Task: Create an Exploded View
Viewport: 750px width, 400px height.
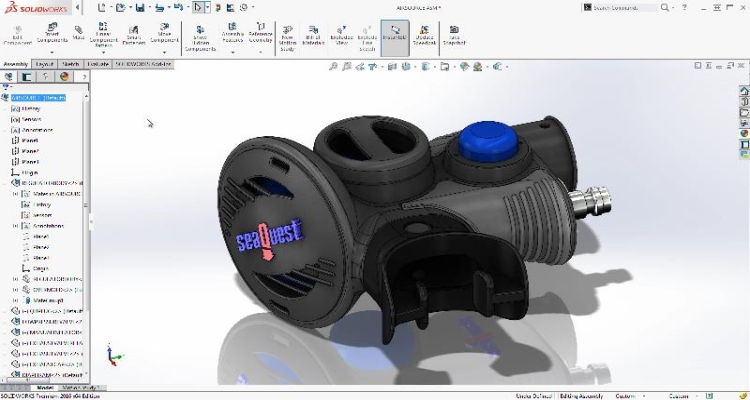Action: point(341,36)
